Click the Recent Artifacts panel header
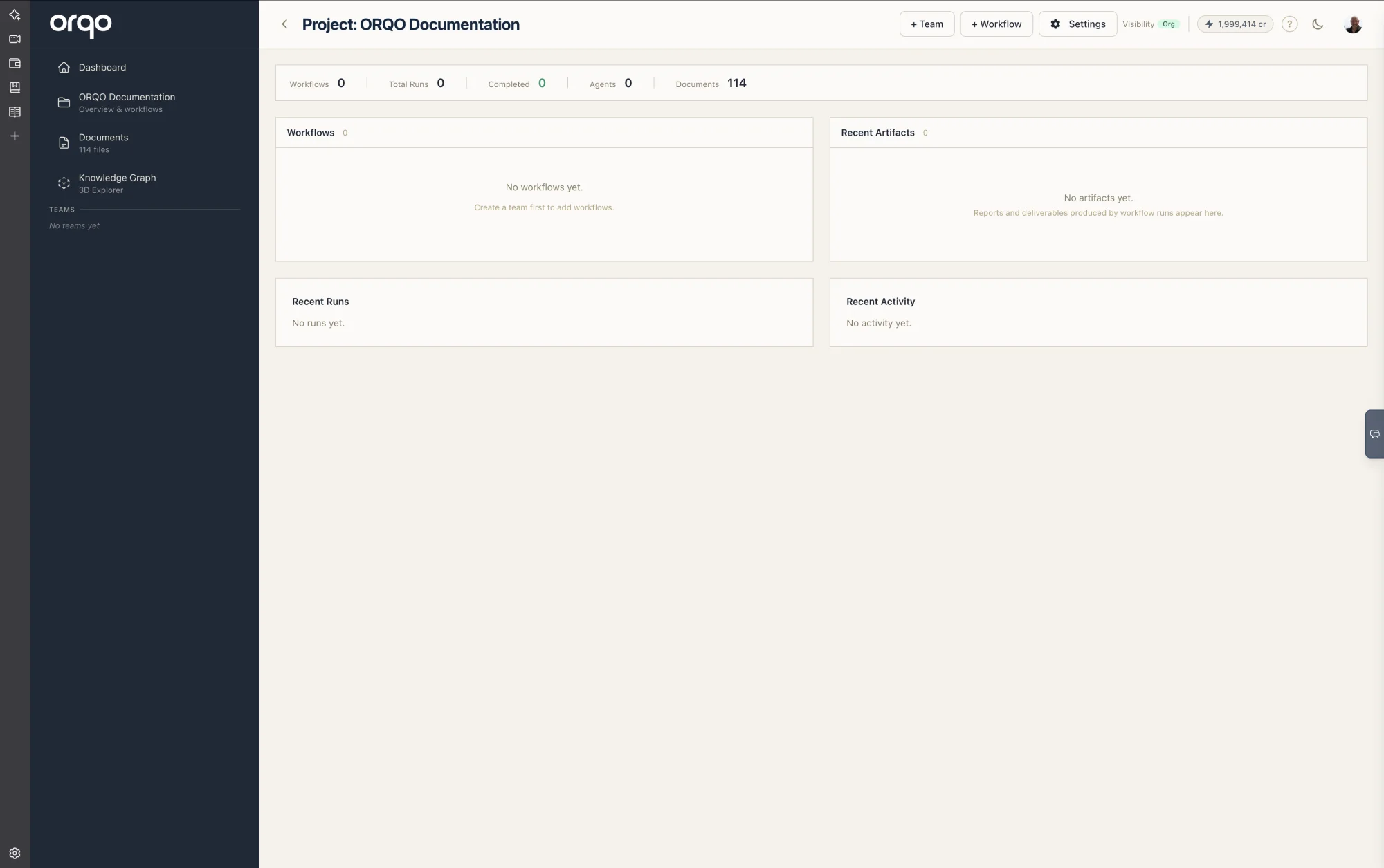Viewport: 1384px width, 868px height. (1098, 133)
